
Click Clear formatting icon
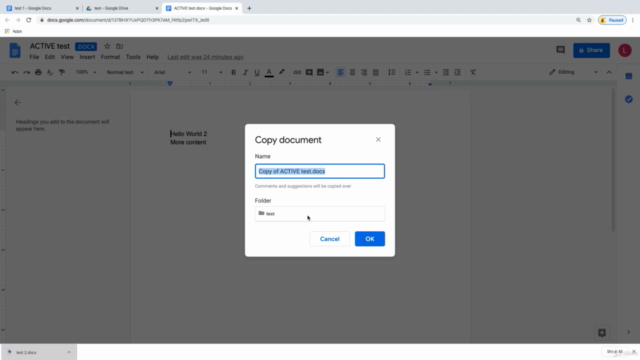tap(473, 72)
